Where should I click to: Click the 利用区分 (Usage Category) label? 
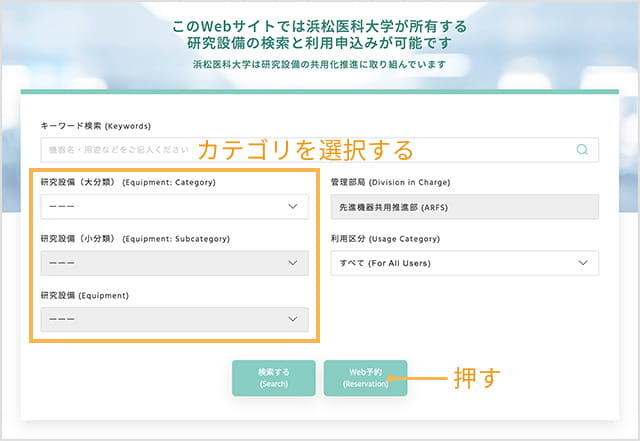[x=385, y=239]
